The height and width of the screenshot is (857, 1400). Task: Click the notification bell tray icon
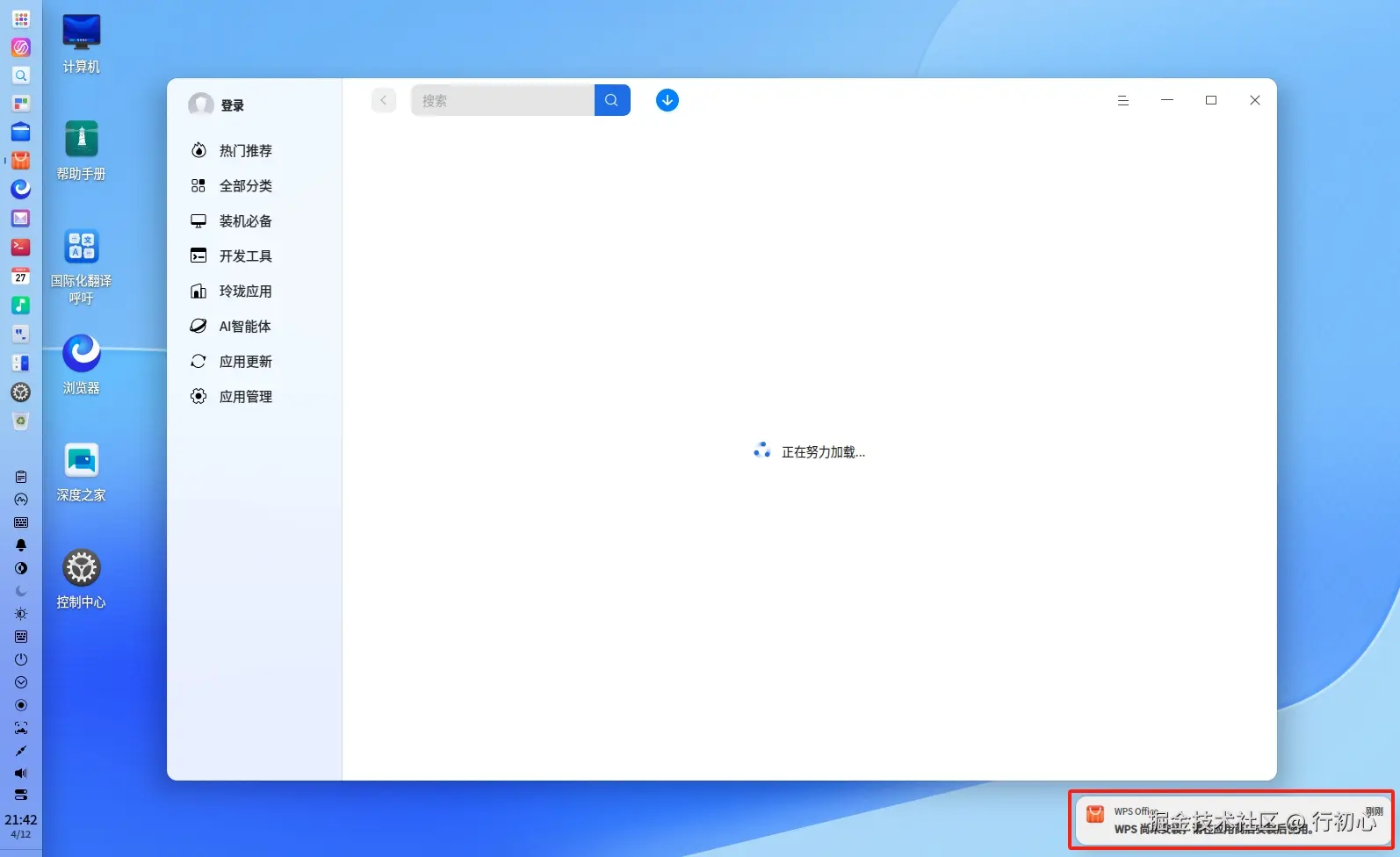[x=21, y=545]
